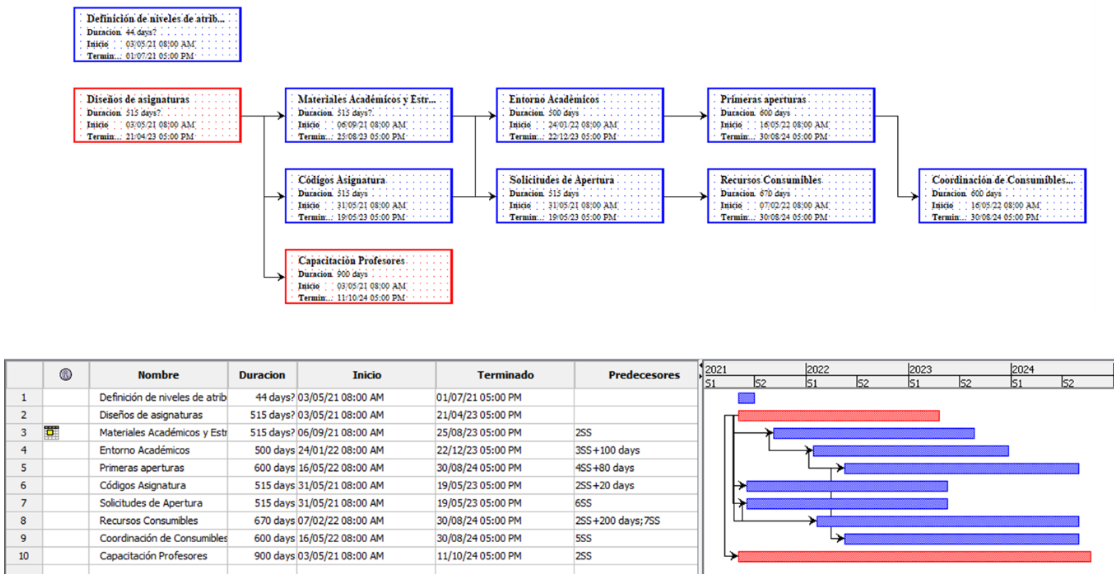1118x577 pixels.
Task: Click the indicator icon in row 3
Action: (53, 432)
